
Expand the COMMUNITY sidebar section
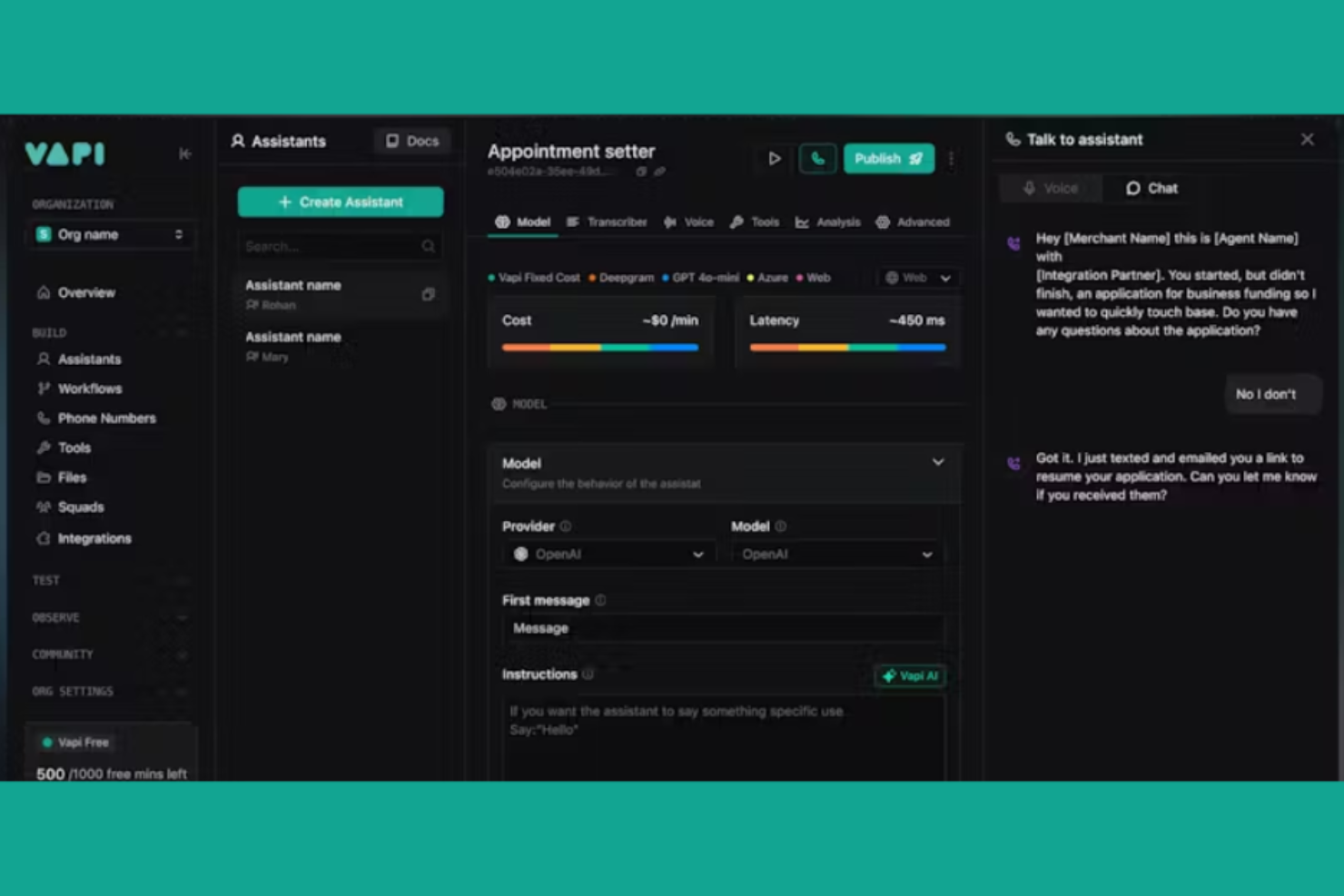pos(110,654)
